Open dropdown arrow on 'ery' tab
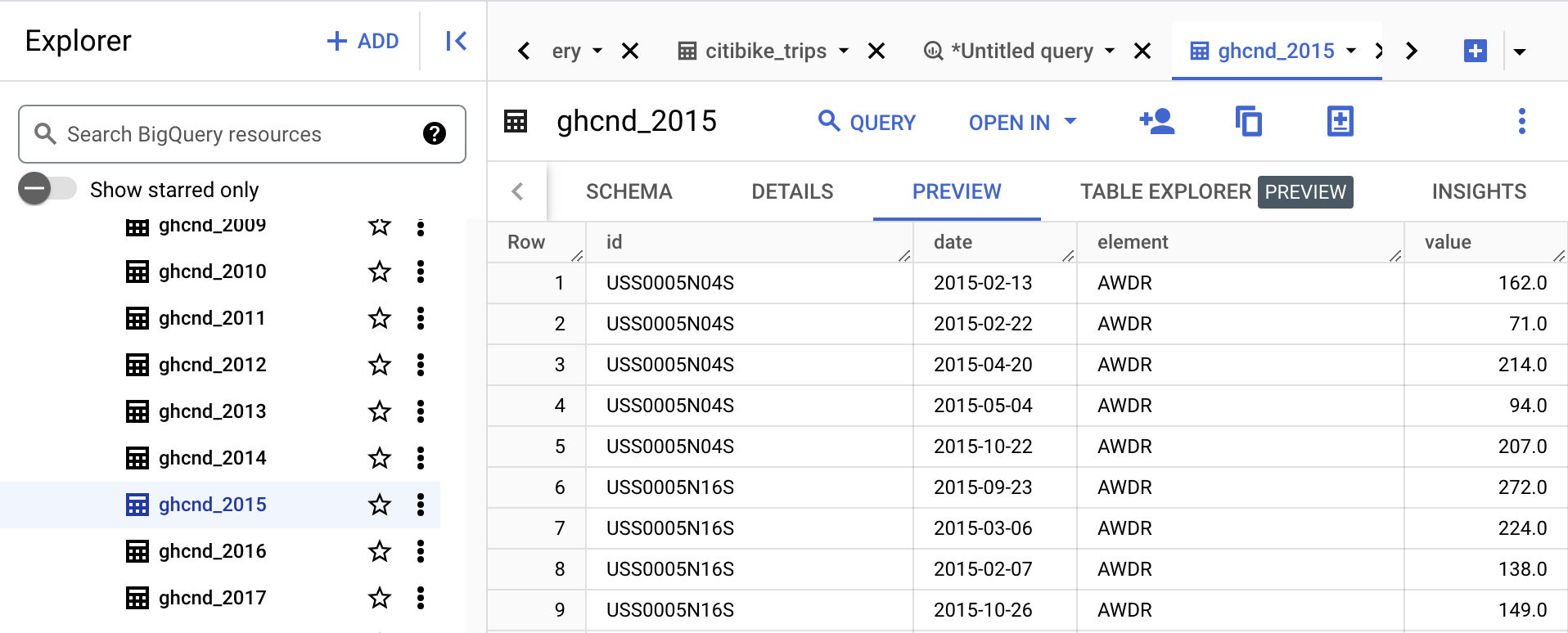 pyautogui.click(x=597, y=52)
